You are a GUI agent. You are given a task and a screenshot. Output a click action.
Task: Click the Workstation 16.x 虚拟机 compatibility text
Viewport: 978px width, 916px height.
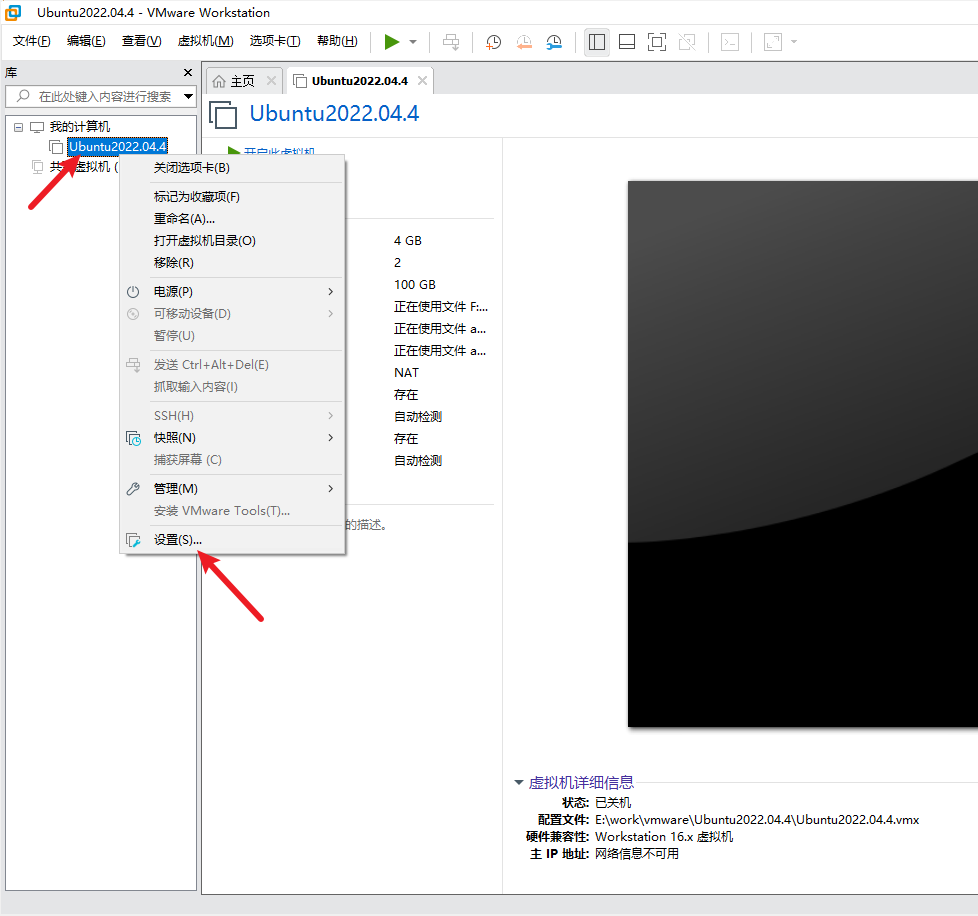(x=664, y=837)
